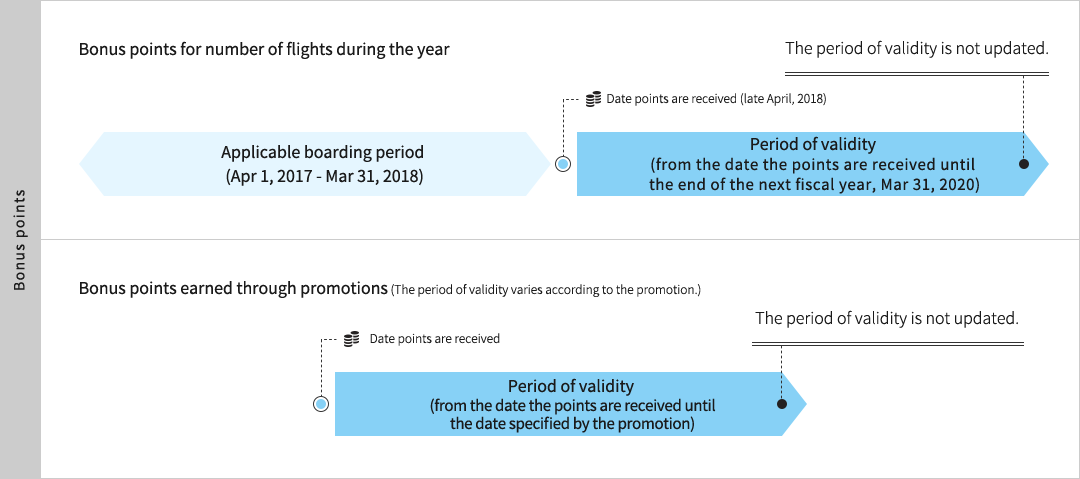Click the right arrow tip of the promotion validity bar
This screenshot has width=1080, height=479.
(x=795, y=404)
